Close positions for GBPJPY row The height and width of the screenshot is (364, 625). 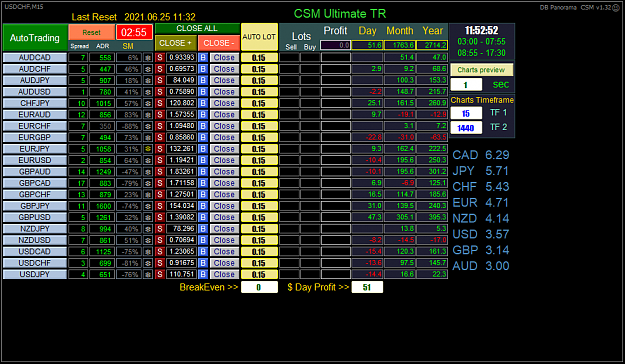point(224,206)
